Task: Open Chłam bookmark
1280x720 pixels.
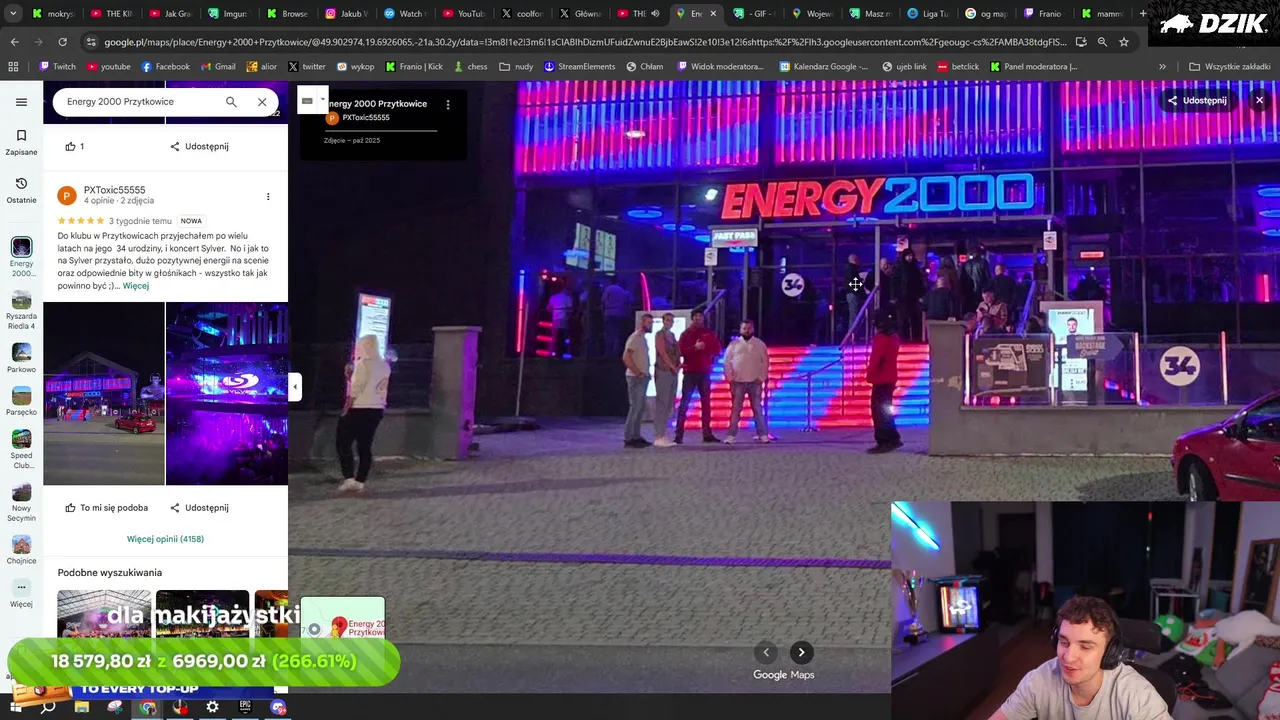Action: coord(645,67)
